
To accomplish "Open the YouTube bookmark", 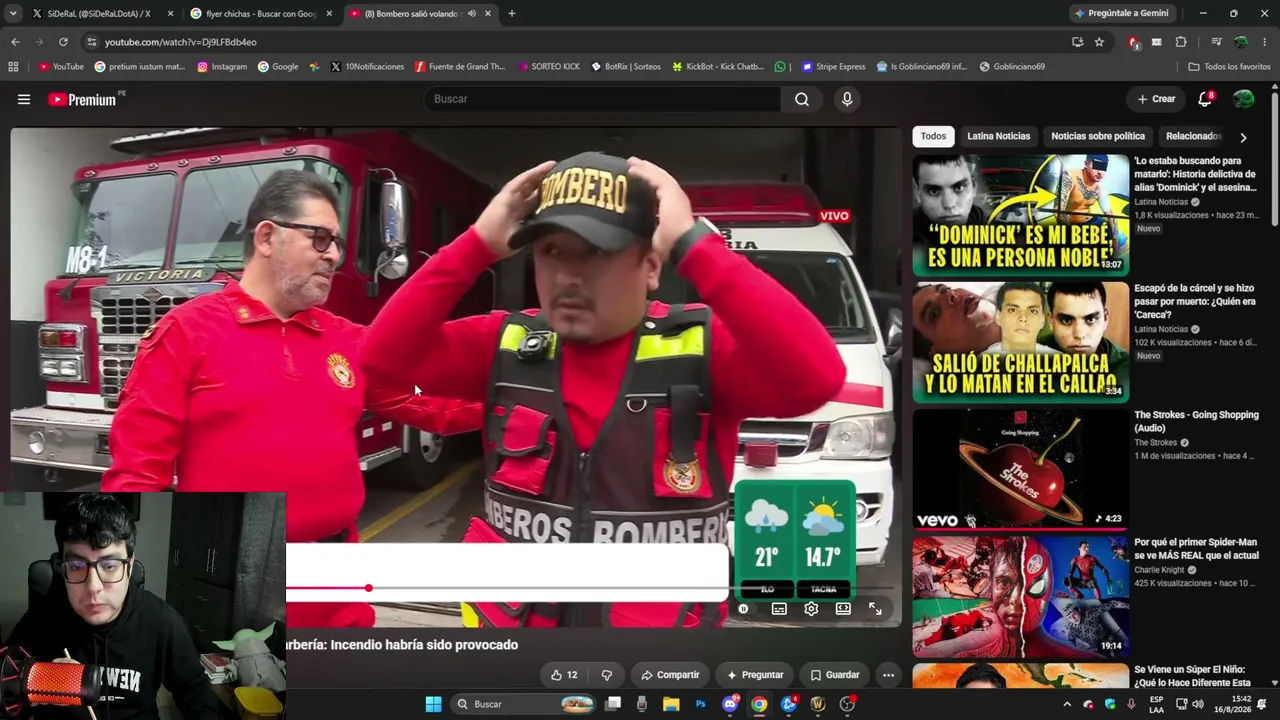I will click(x=61, y=67).
